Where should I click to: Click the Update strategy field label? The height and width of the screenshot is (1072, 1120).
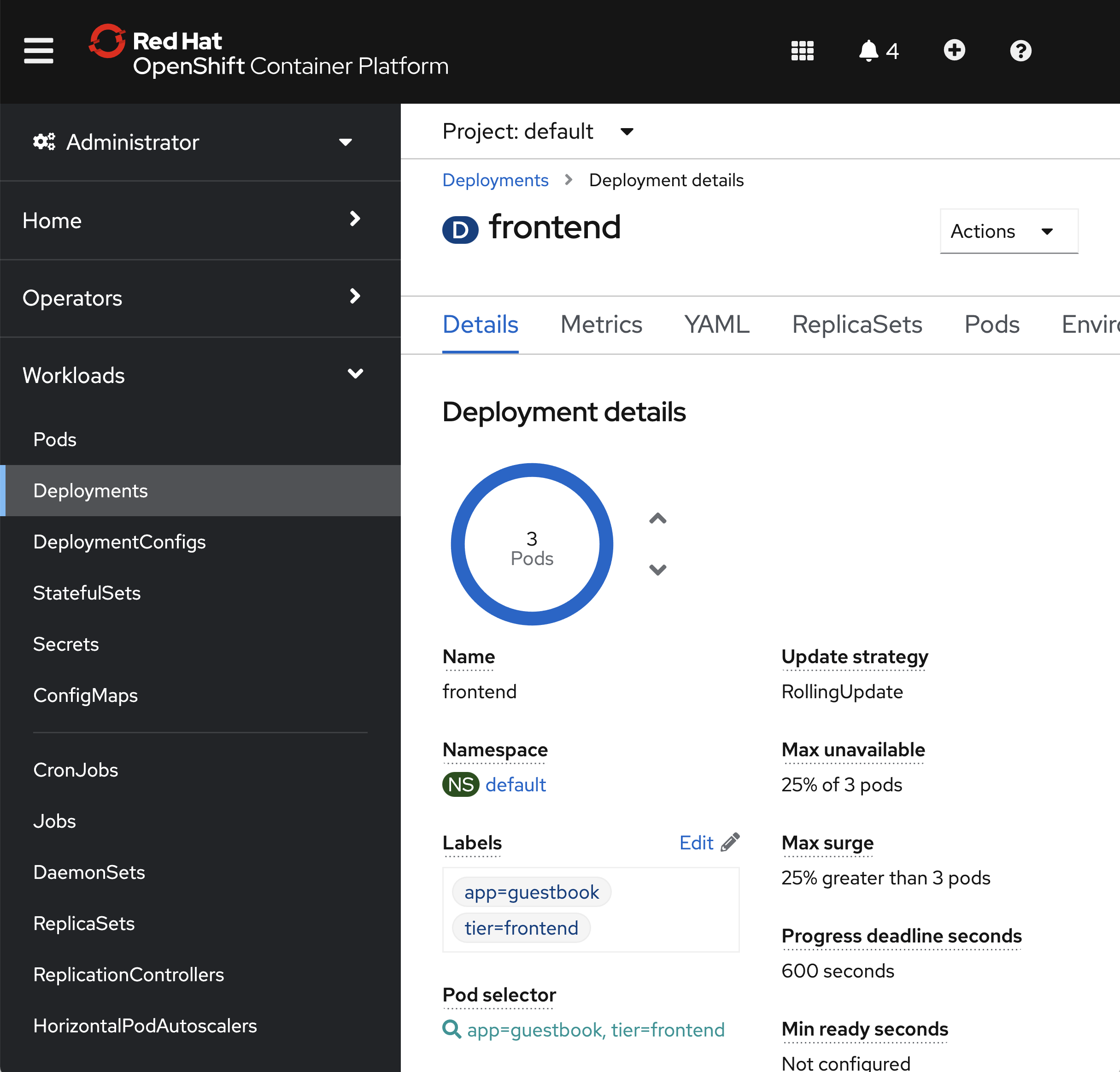855,657
